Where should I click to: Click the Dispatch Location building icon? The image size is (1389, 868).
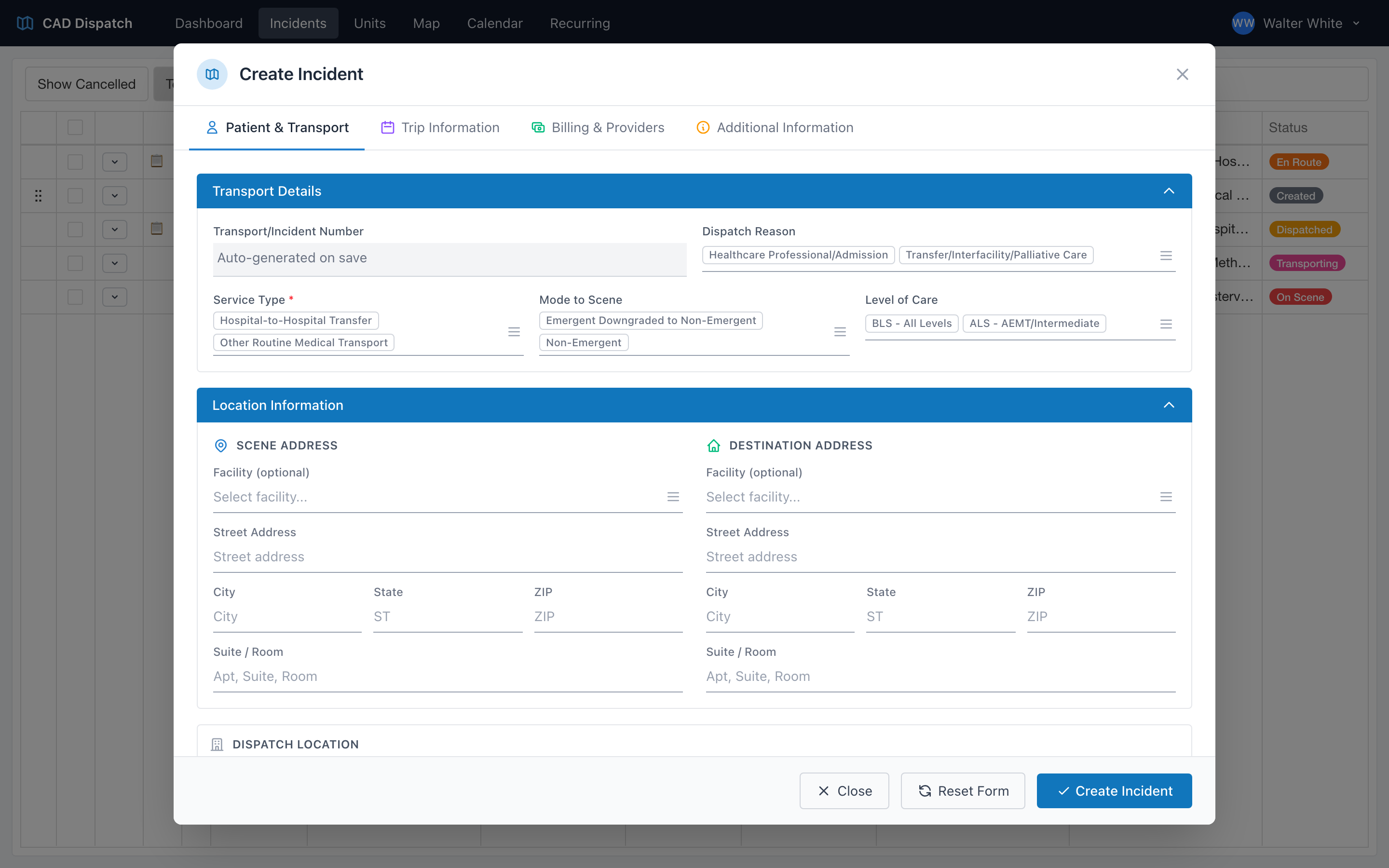click(217, 745)
